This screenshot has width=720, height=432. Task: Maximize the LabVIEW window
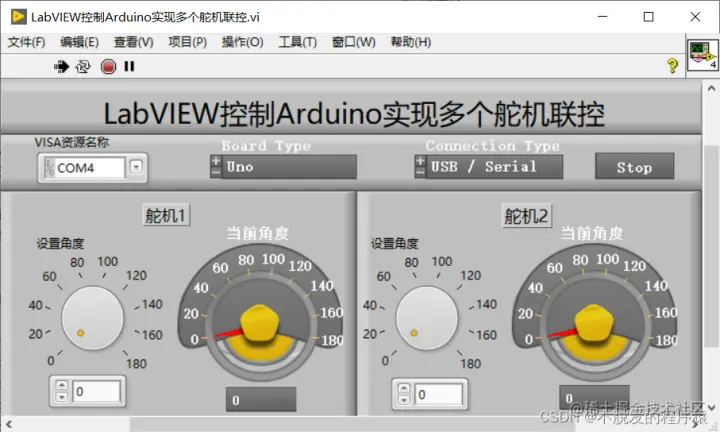pyautogui.click(x=648, y=17)
